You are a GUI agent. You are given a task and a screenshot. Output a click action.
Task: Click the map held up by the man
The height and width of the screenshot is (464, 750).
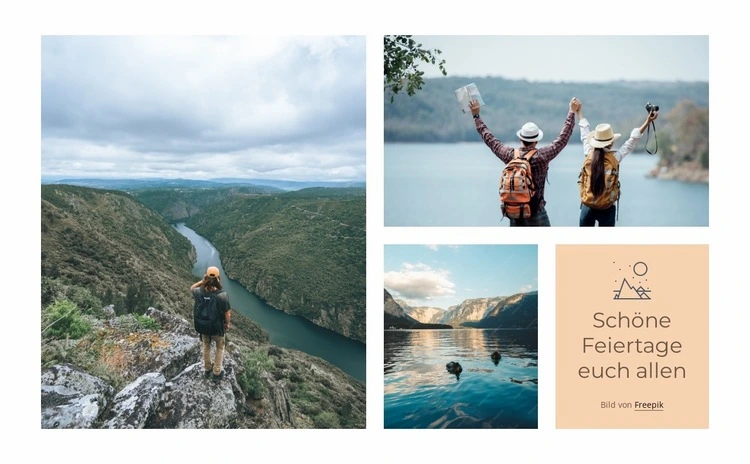[x=469, y=97]
